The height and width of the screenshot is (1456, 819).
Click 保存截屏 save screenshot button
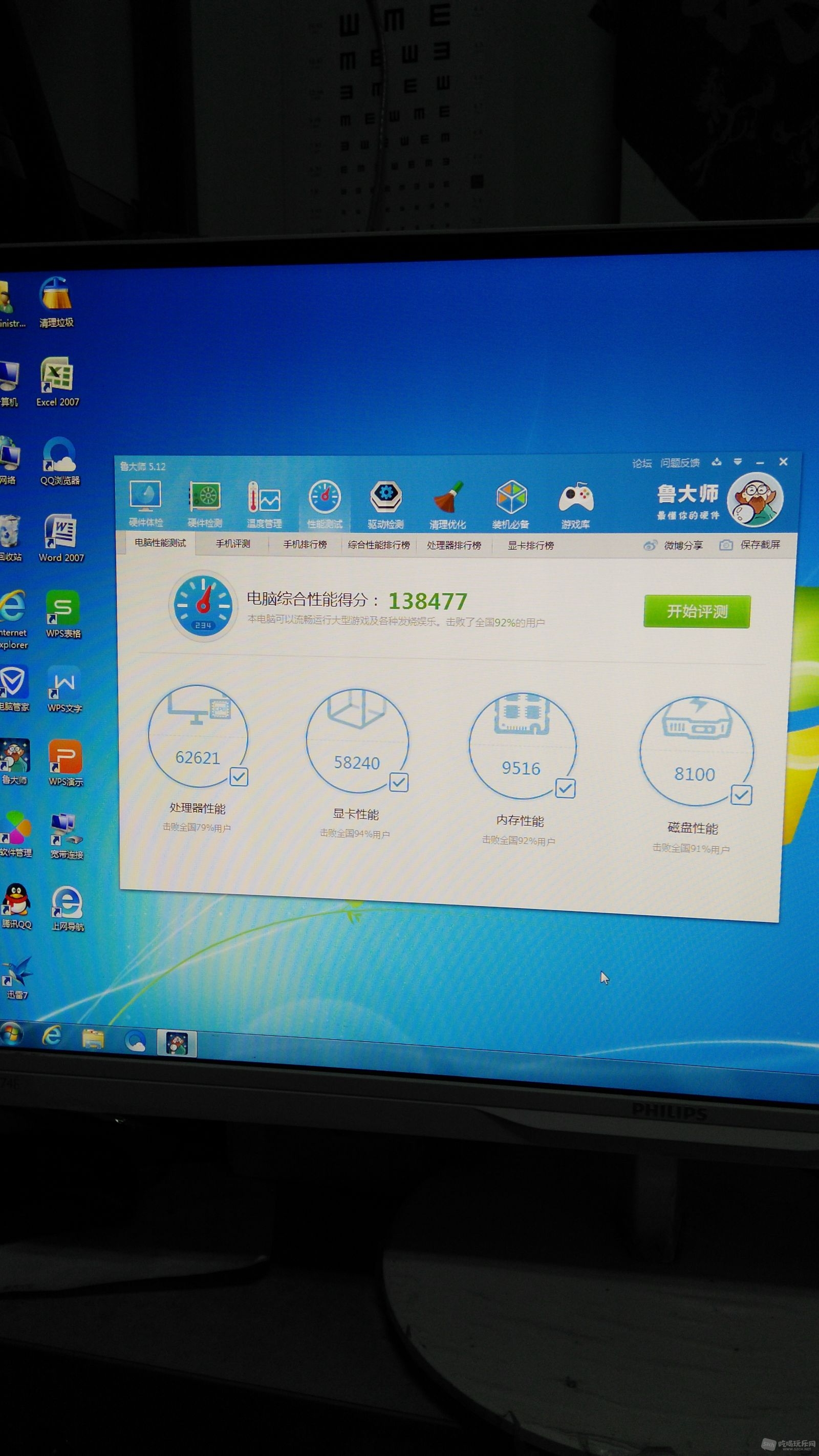(750, 545)
